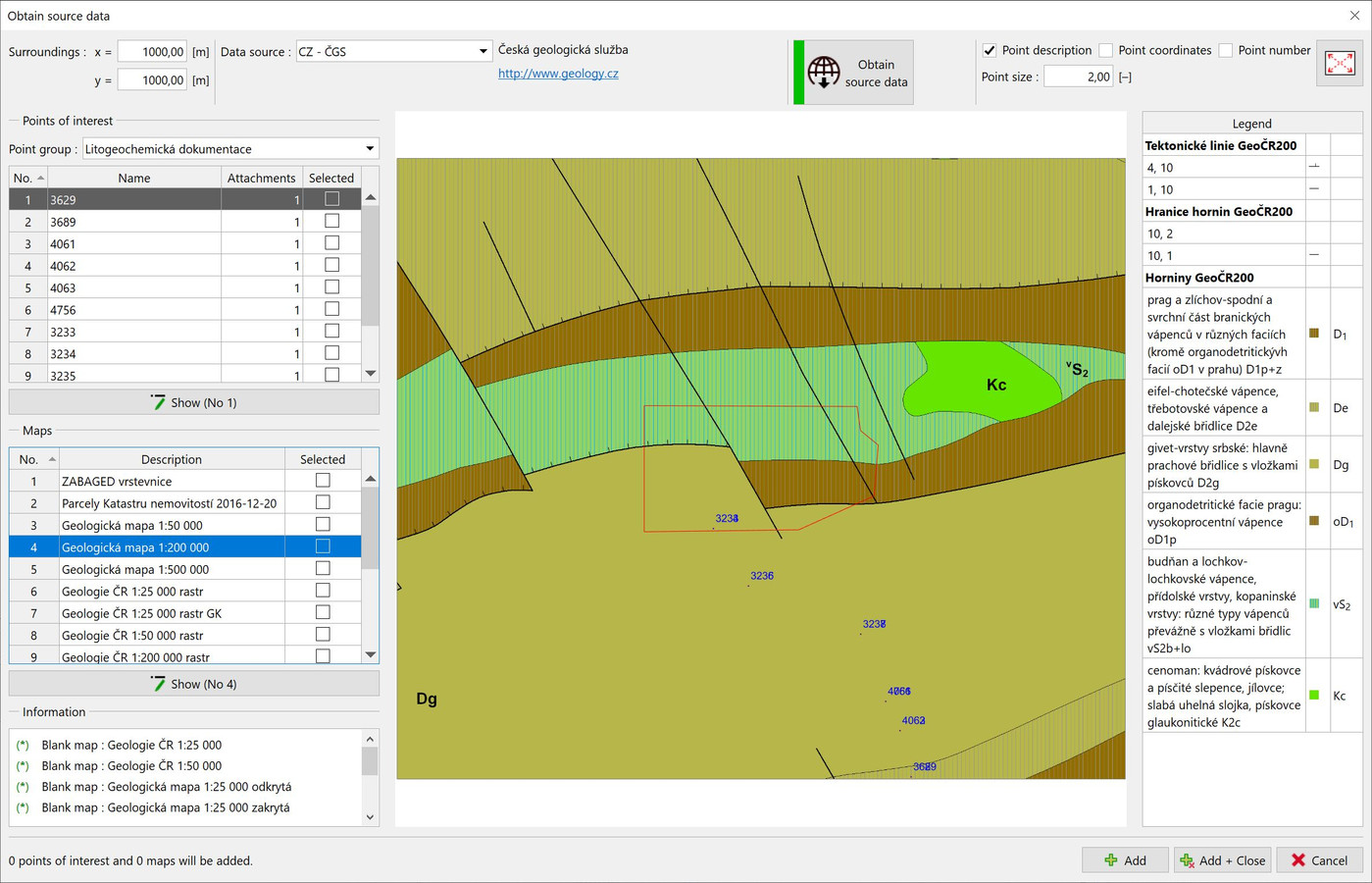1372x883 pixels.
Task: Click the Cancel button with red X
Action: tap(1319, 860)
